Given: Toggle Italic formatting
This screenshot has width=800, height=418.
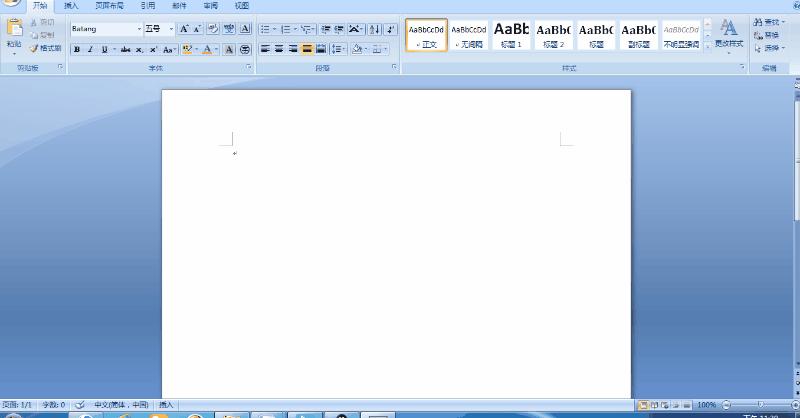Looking at the screenshot, I should tap(90, 49).
